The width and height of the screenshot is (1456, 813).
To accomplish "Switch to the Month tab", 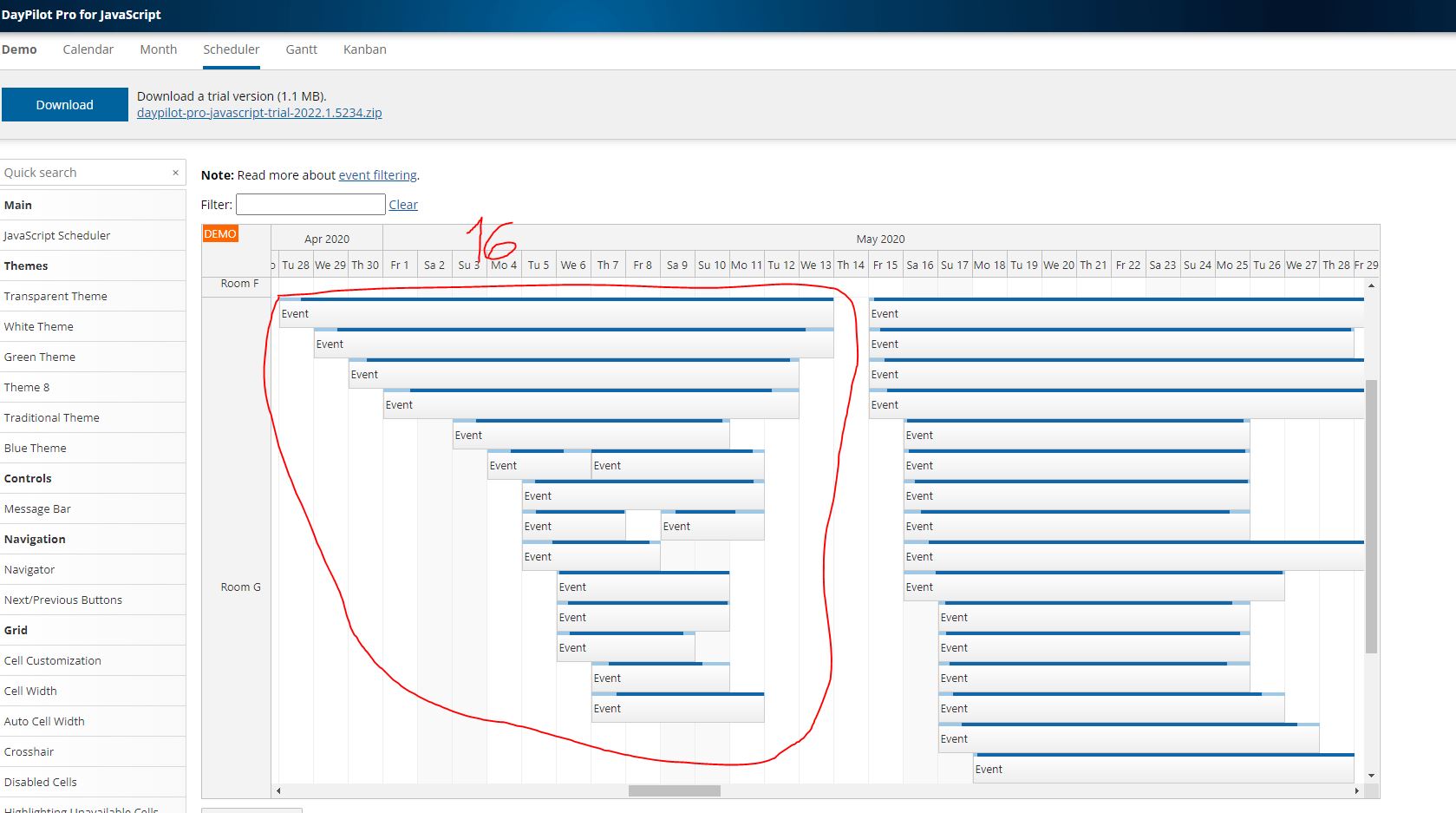I will (x=159, y=49).
